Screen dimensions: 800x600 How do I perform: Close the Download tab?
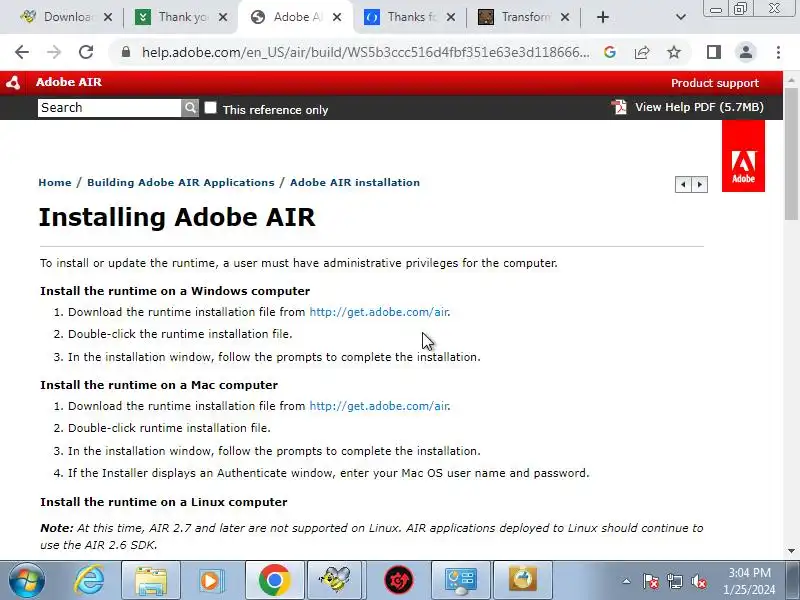108,17
